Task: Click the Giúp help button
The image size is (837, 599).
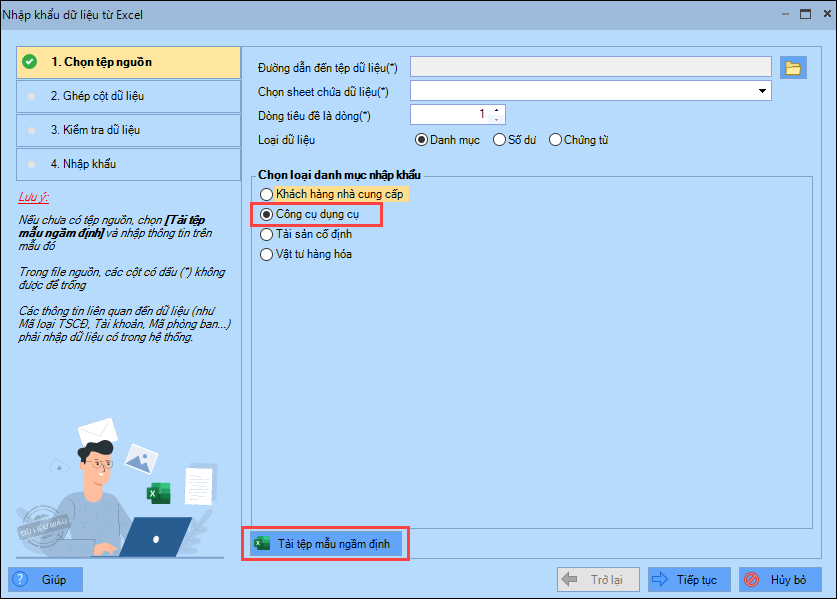Action: point(45,579)
